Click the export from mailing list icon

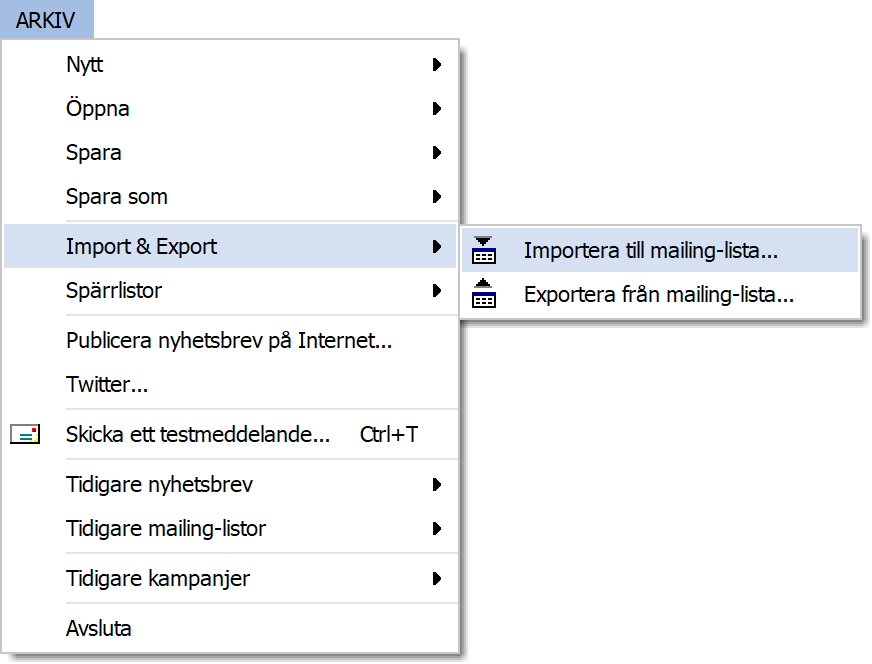coord(483,294)
